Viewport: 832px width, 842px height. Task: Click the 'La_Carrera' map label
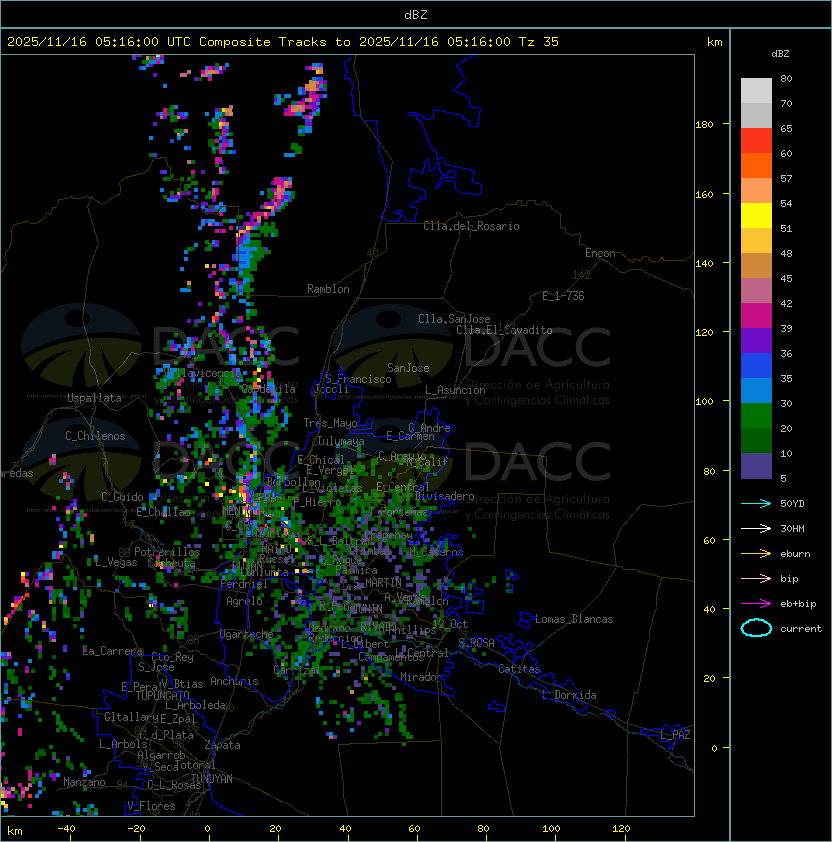point(112,651)
